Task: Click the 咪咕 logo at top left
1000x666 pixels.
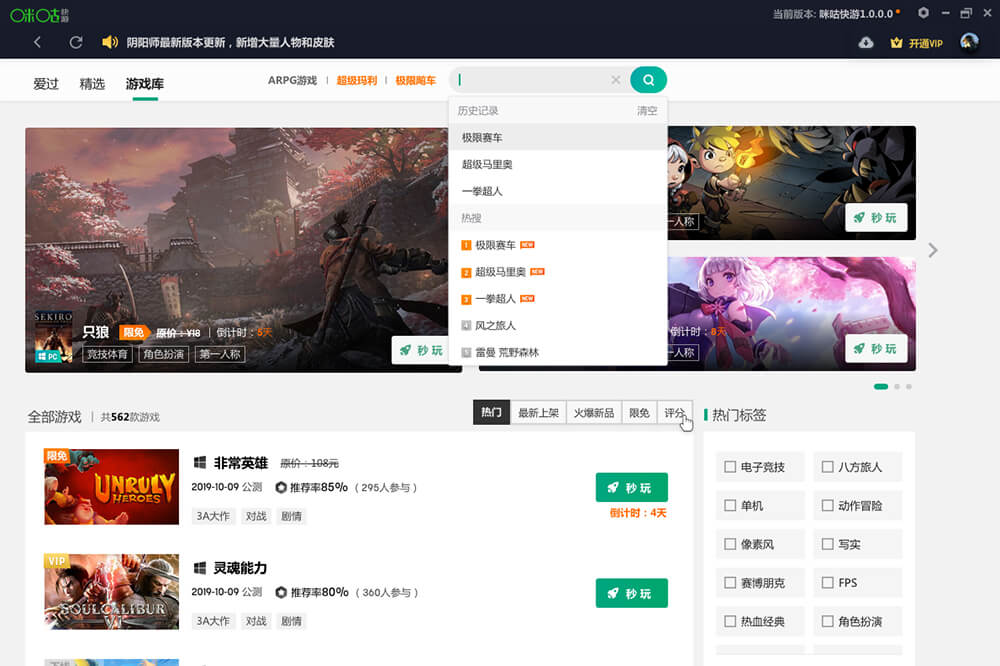Action: tap(40, 13)
